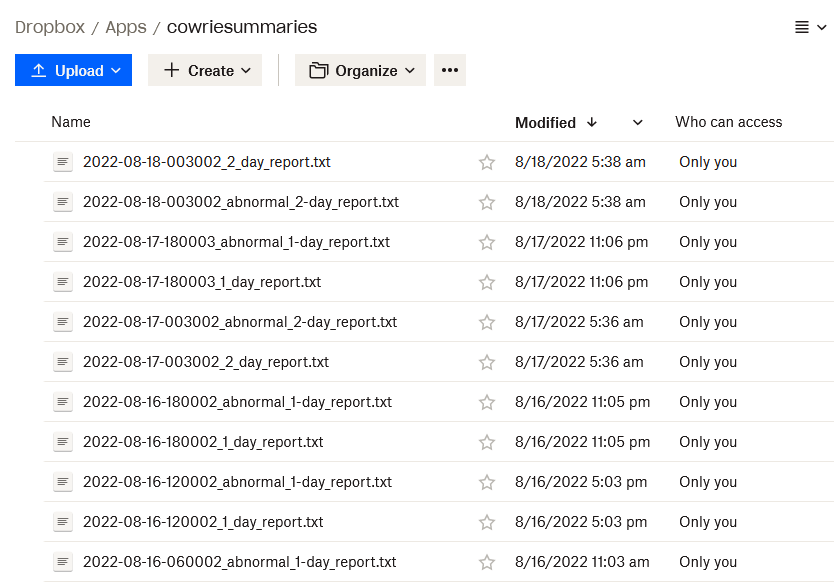
Task: Open the Upload dropdown
Action: (73, 70)
